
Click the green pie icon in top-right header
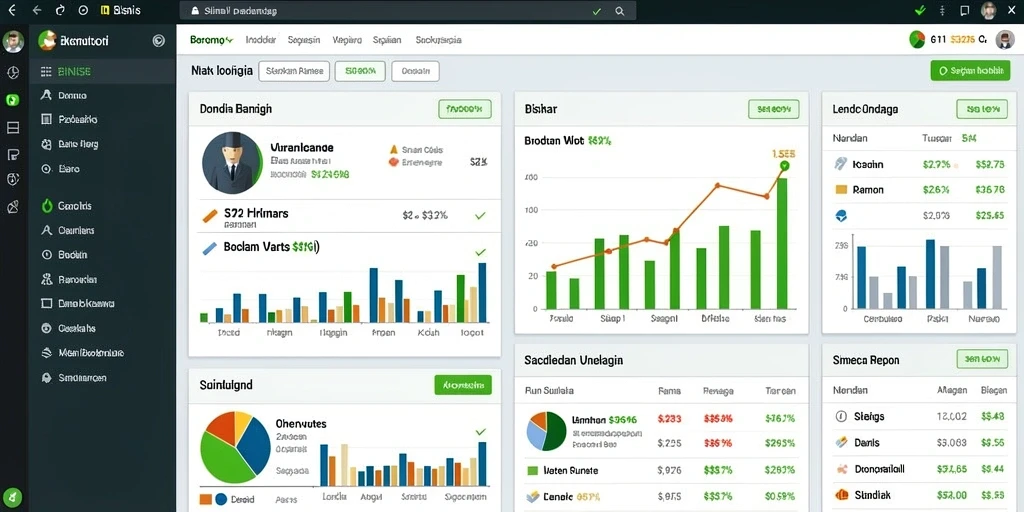click(x=918, y=39)
